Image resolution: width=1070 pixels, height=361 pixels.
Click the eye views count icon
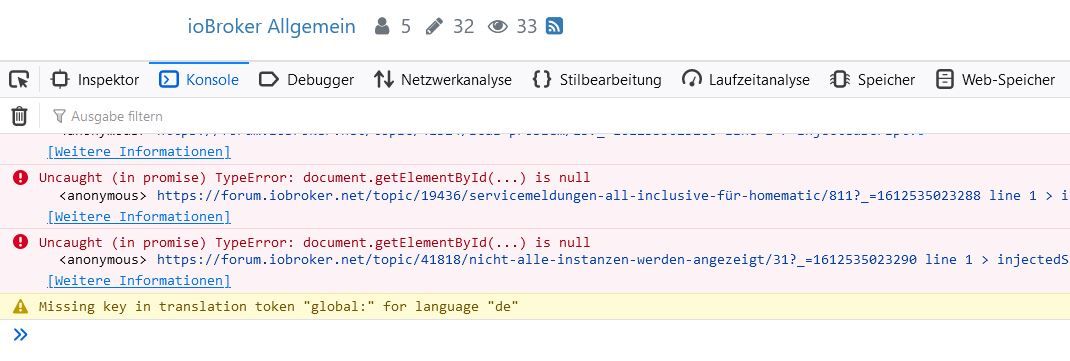click(497, 27)
